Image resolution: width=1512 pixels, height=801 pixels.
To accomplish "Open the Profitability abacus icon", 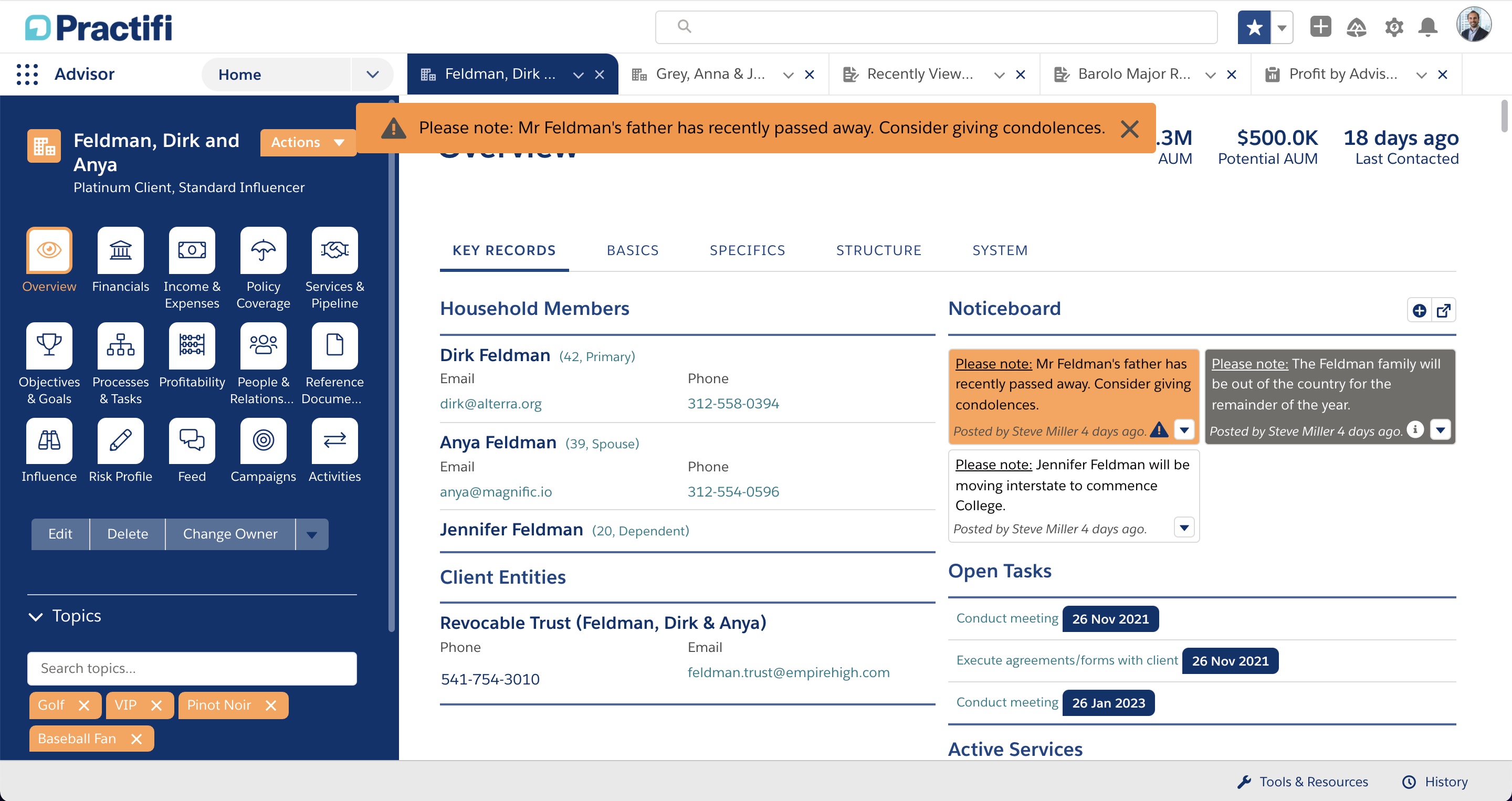I will (x=192, y=345).
